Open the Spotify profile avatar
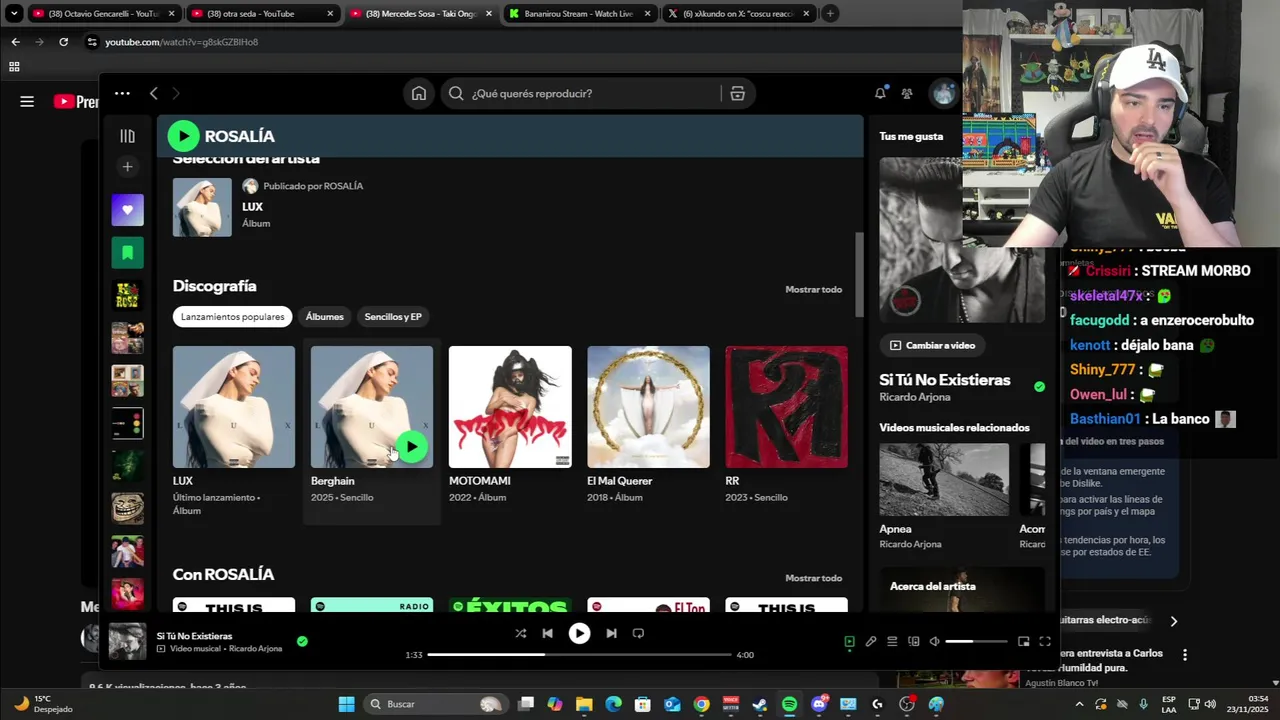The image size is (1280, 720). point(943,93)
